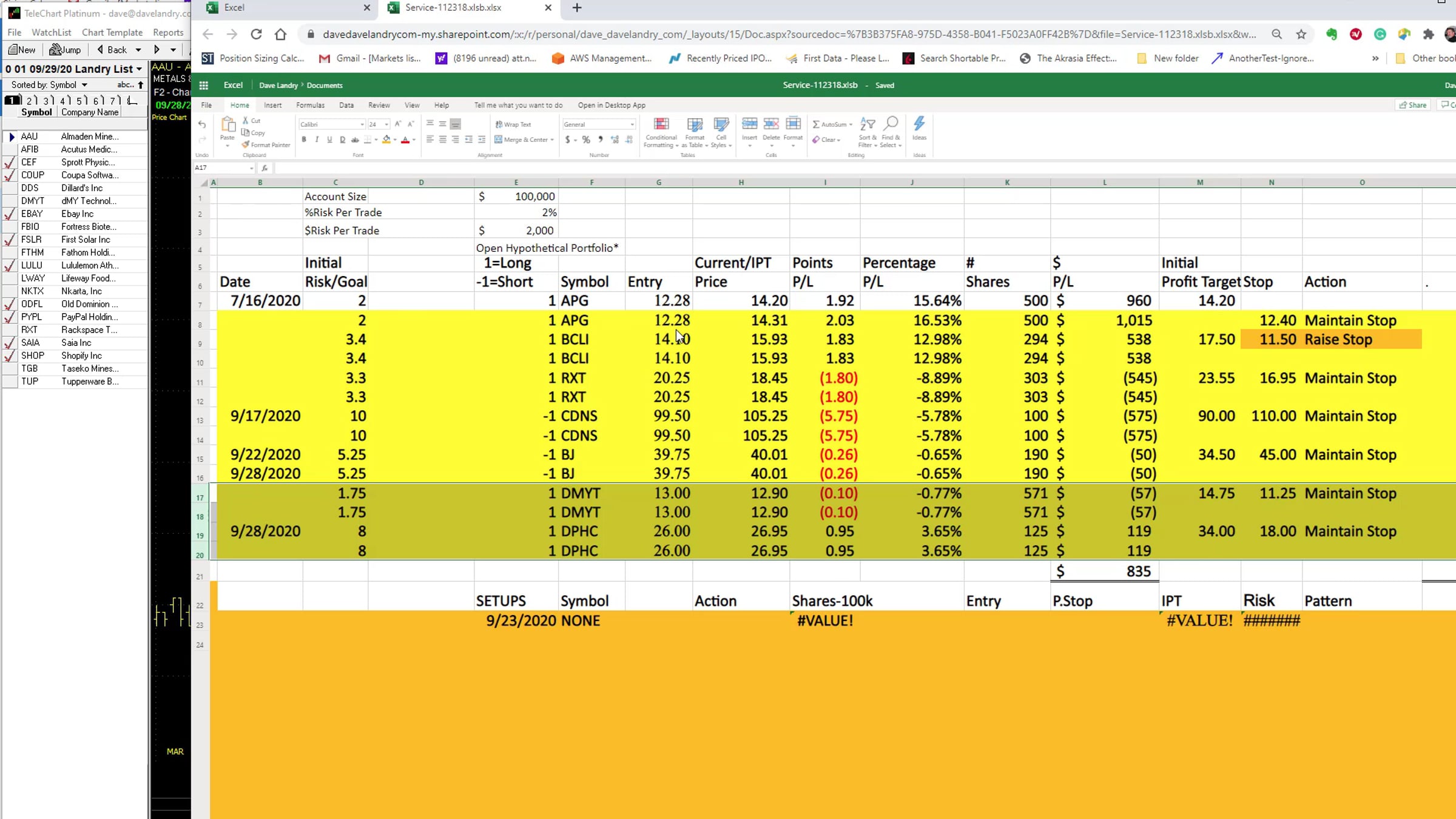This screenshot has width=1456, height=819.
Task: Open the Sort & Filter tool
Action: tap(868, 132)
